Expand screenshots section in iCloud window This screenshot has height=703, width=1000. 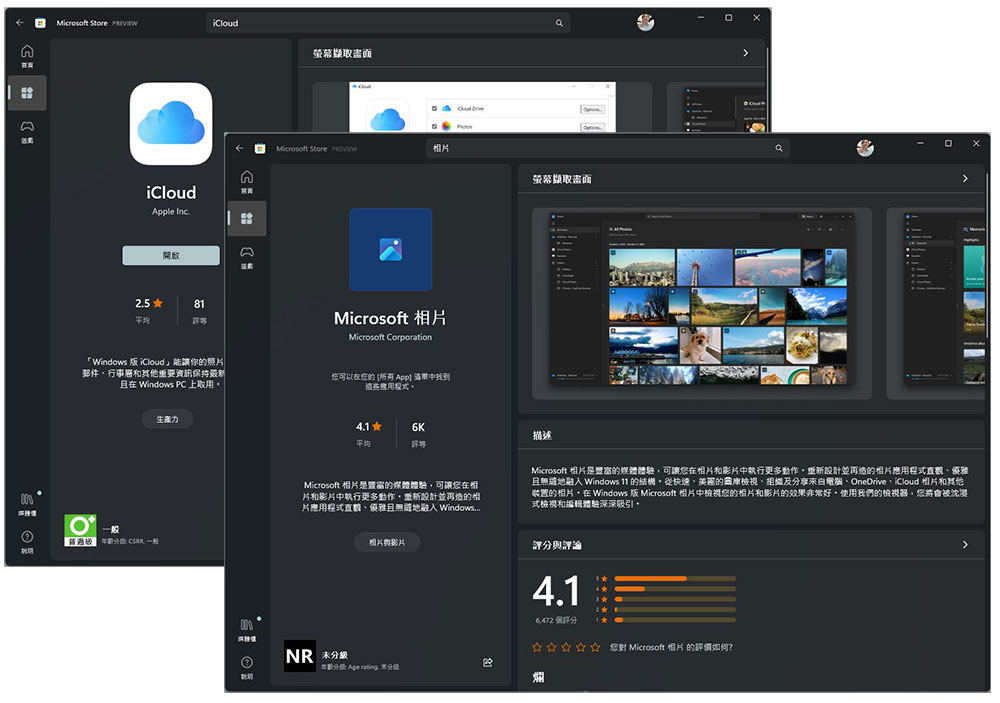746,53
